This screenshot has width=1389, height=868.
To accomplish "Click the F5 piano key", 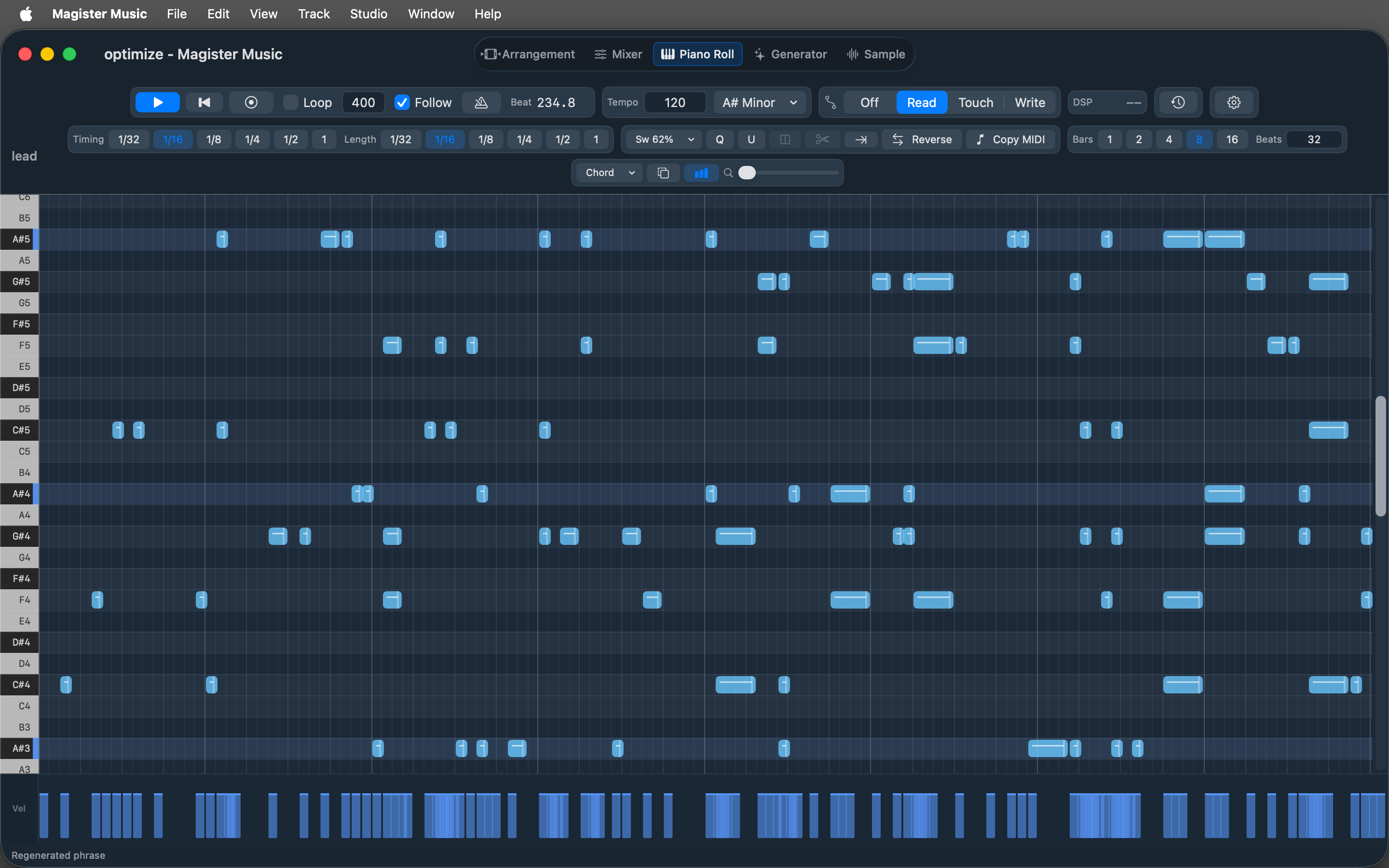I will point(19,345).
